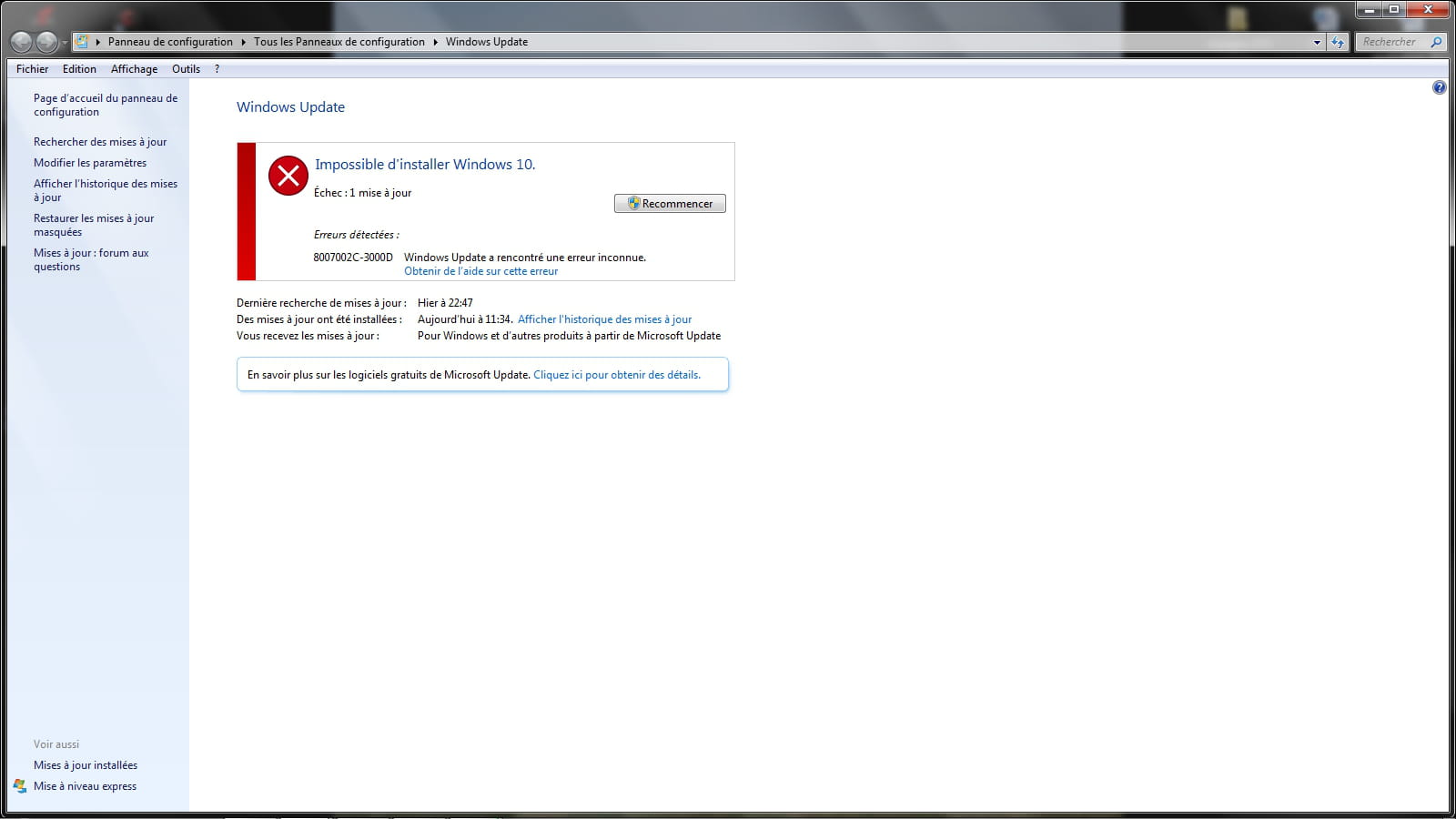Click the Échec : 1 mise à jour text

point(363,193)
